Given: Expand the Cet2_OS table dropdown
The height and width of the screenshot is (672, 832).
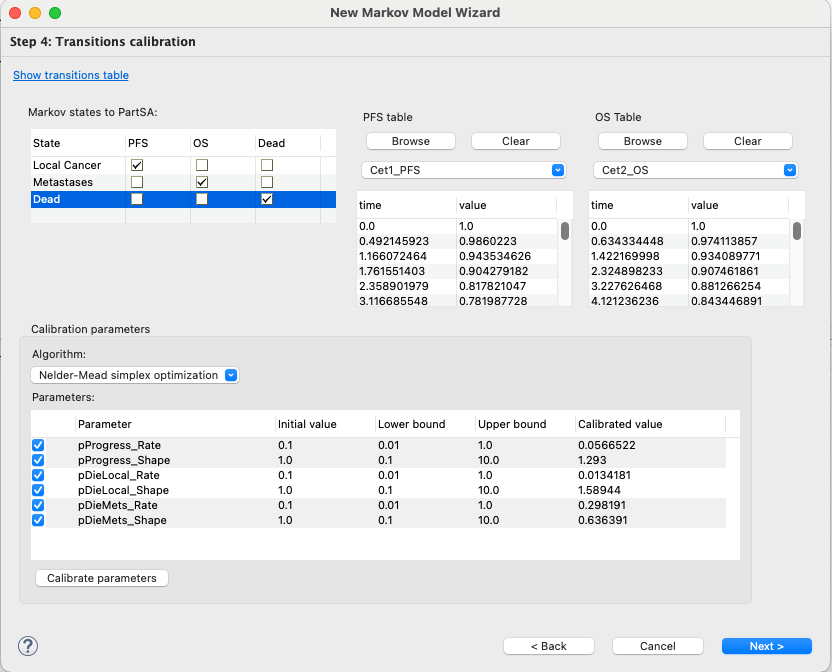Looking at the screenshot, I should pos(694,170).
